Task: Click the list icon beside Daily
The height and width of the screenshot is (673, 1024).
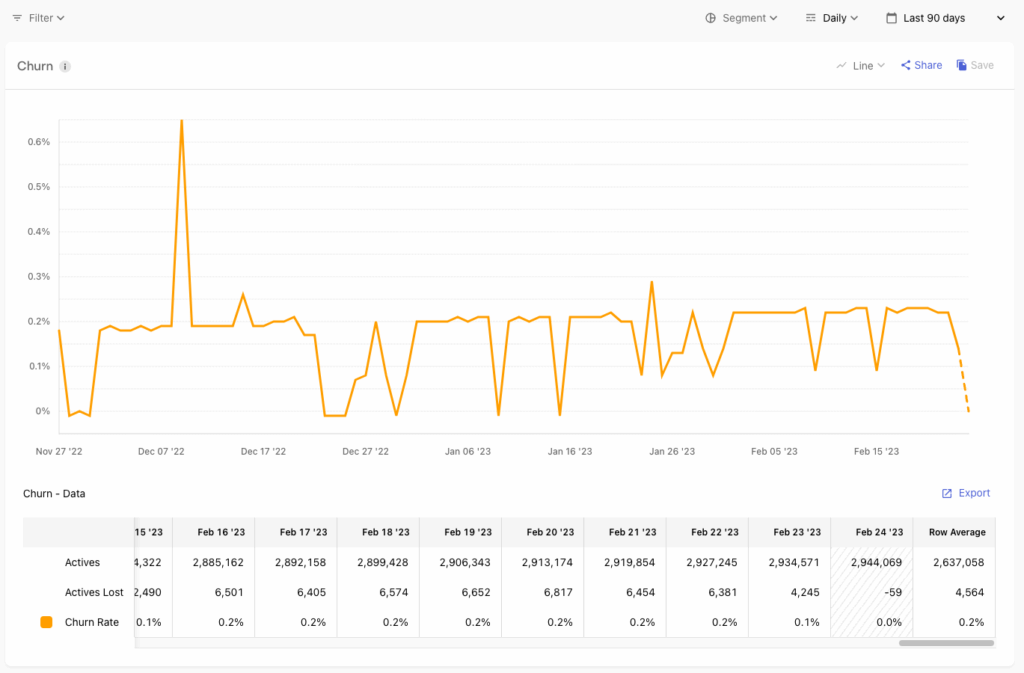Action: click(810, 17)
